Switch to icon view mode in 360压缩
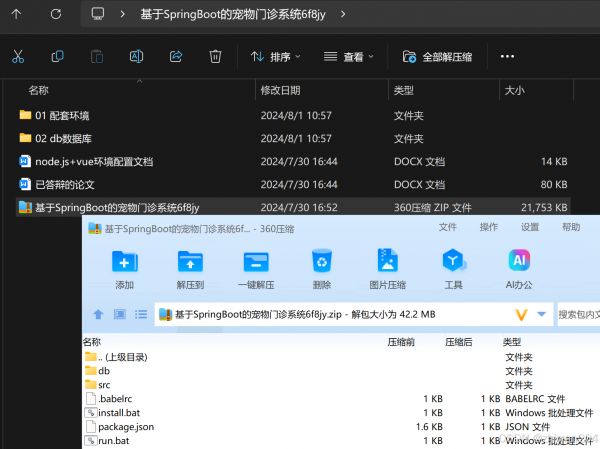Screen dimensions: 600x449 [x=119, y=315]
